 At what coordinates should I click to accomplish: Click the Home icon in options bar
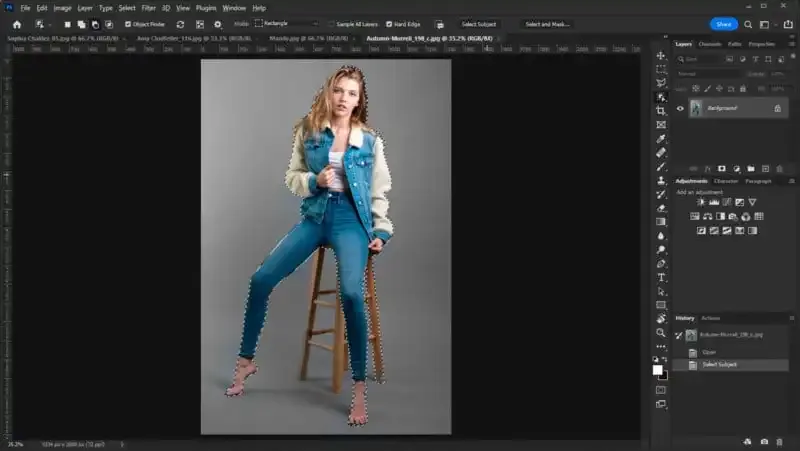[x=16, y=24]
